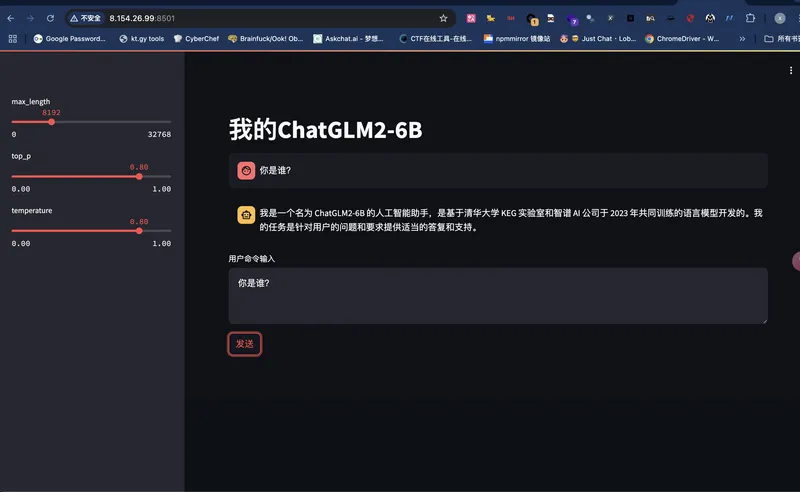Focus the 用户命令输入 text area
Viewport: 800px width, 492px height.
498,296
